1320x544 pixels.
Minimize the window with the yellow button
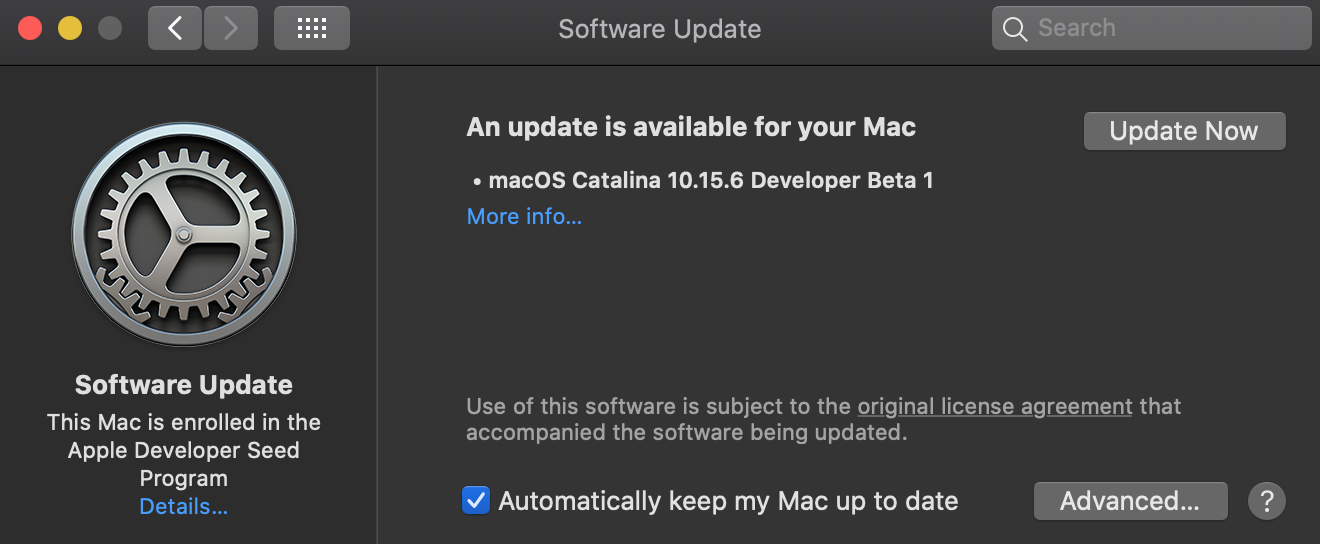point(70,28)
